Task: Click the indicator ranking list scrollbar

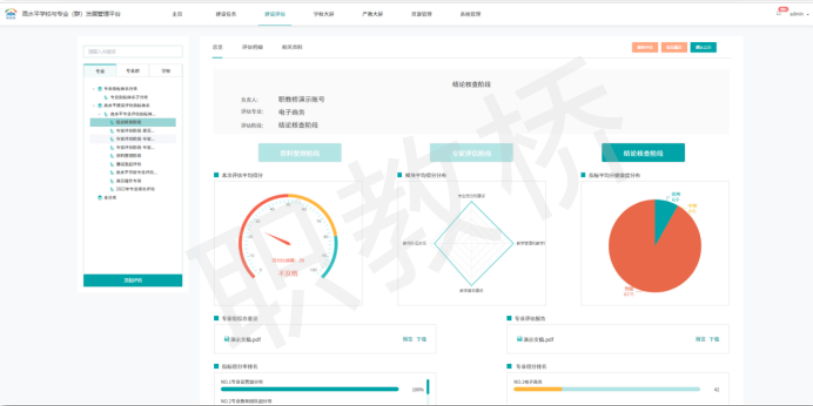Action: [428, 387]
